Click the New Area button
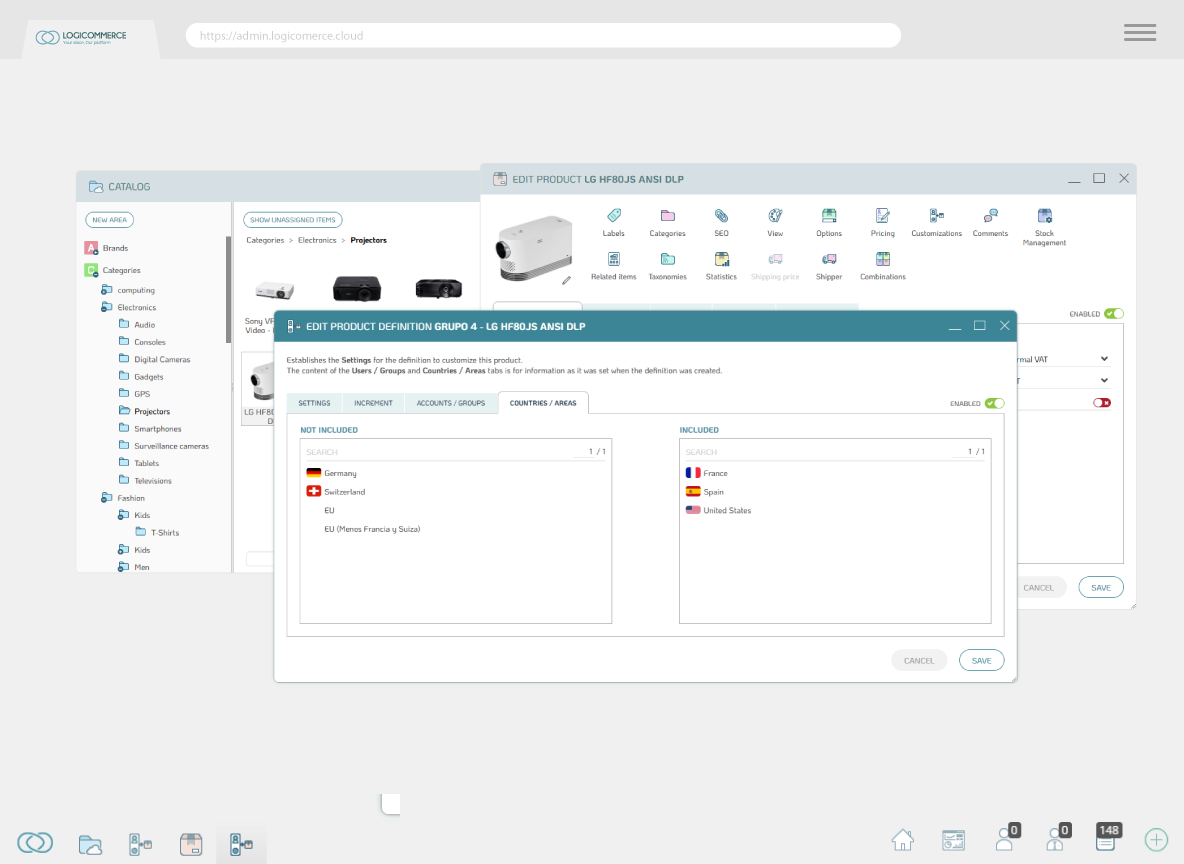 (x=109, y=220)
